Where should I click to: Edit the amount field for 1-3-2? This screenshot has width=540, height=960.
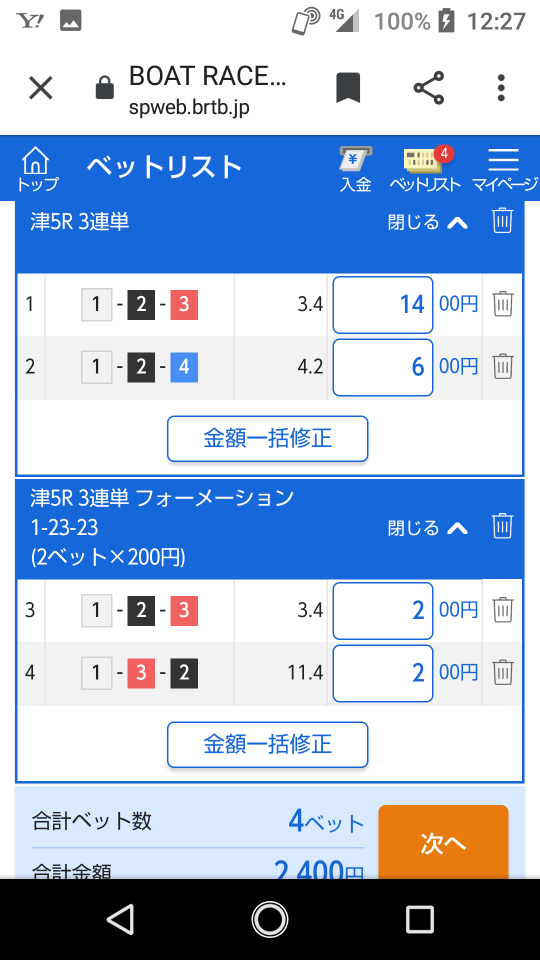pyautogui.click(x=383, y=673)
